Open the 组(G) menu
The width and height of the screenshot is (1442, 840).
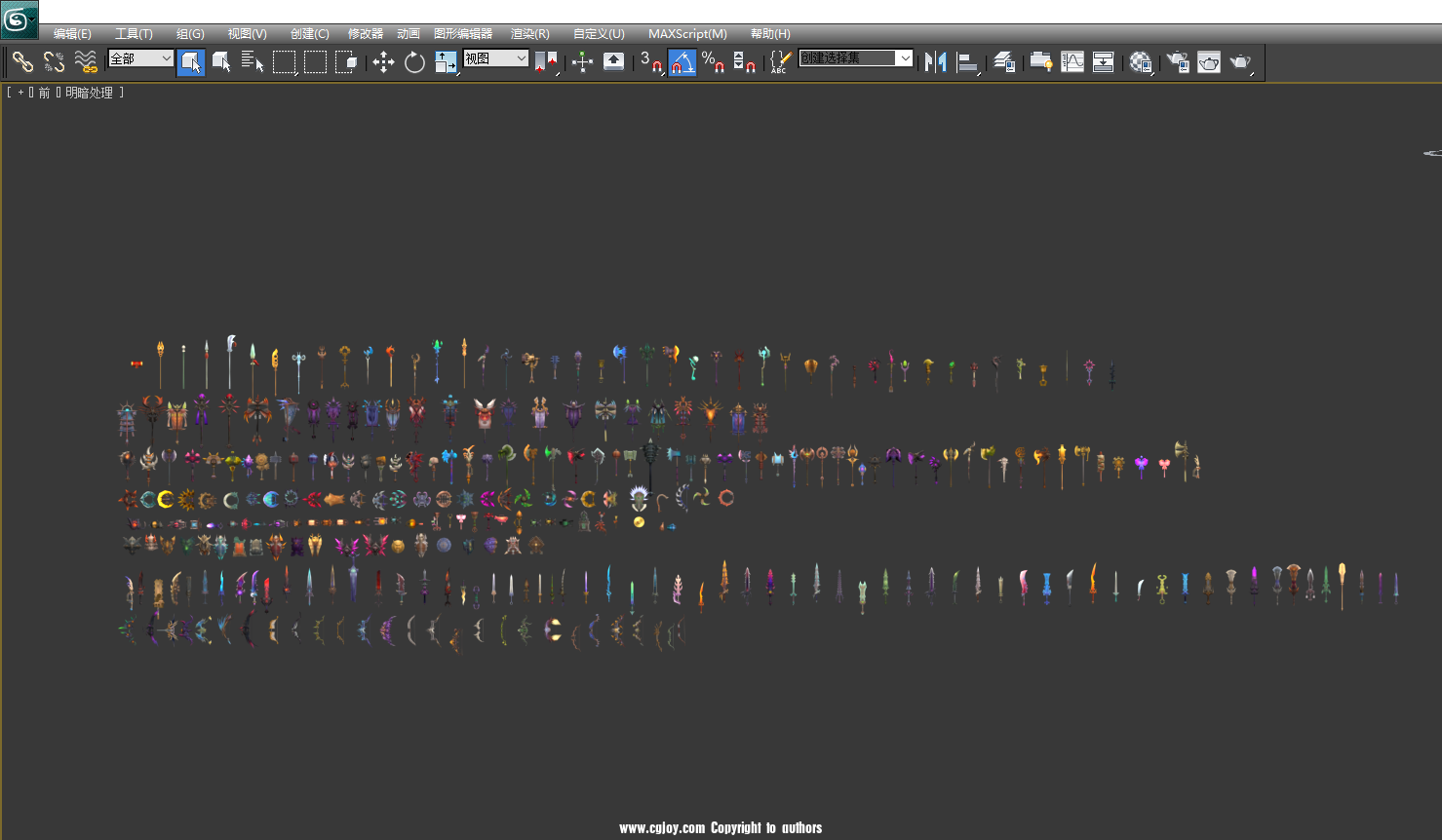point(190,34)
